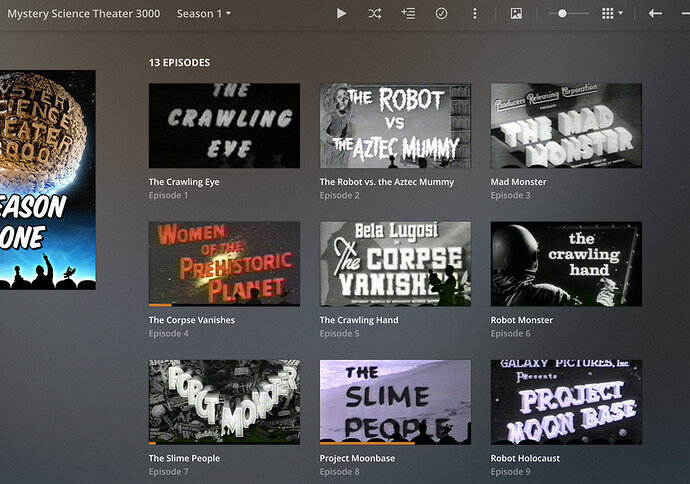Click 'The Robot vs. the Aztec Mummy' title
This screenshot has height=484, width=690.
(x=387, y=182)
